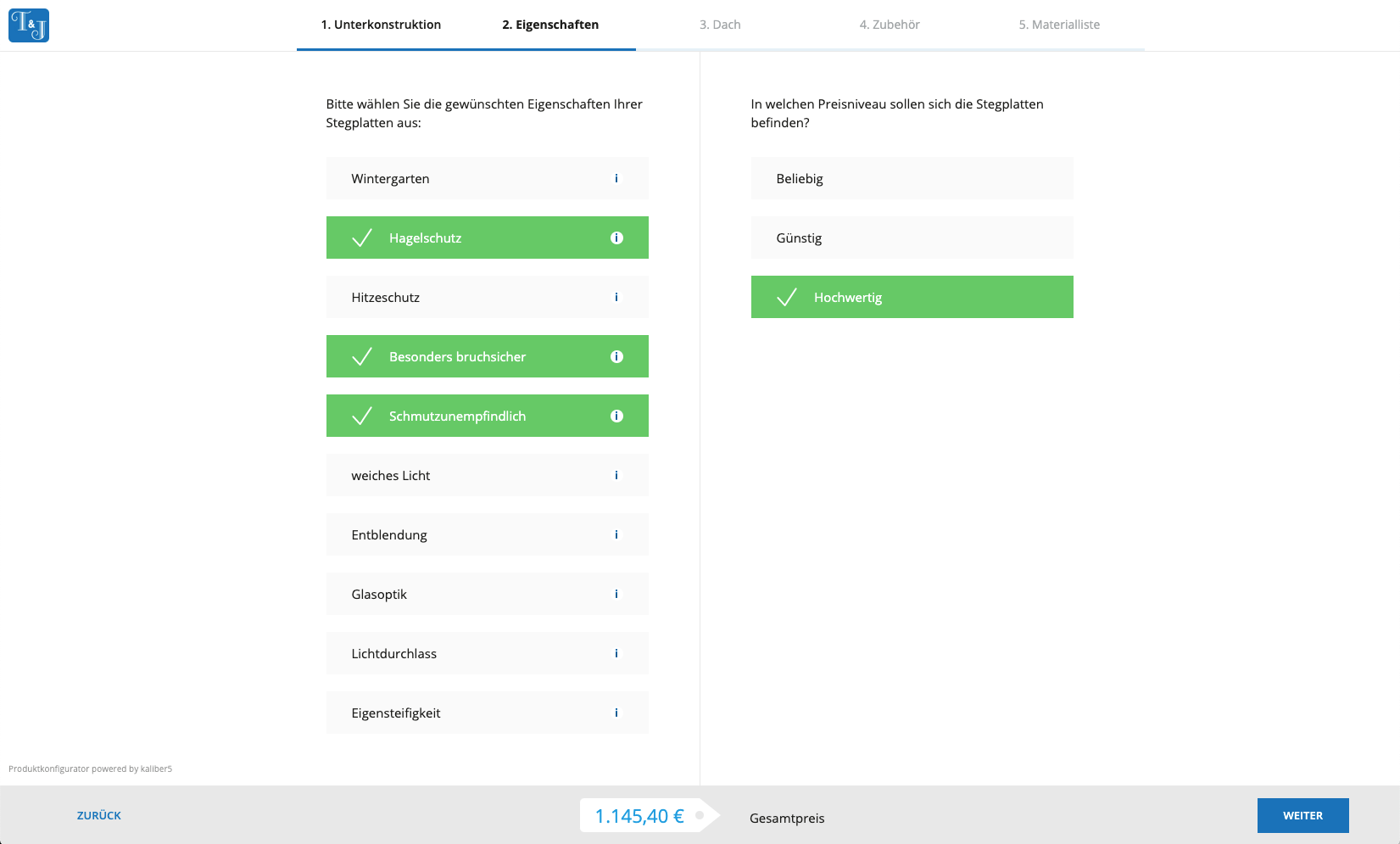Click the selected Hochwertig price level
The width and height of the screenshot is (1400, 844).
(x=912, y=297)
